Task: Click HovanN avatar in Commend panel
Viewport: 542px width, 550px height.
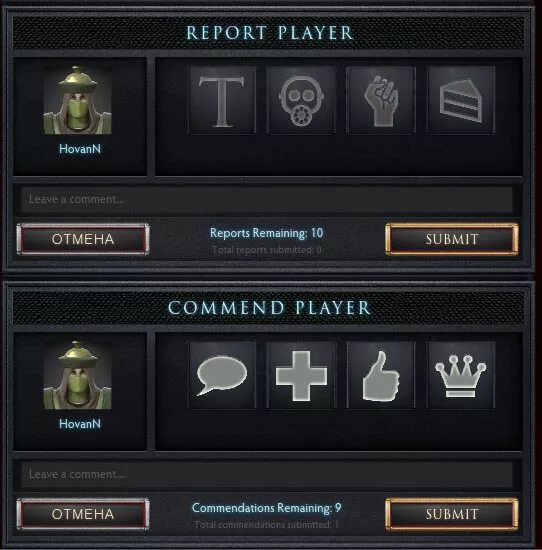Action: (78, 375)
